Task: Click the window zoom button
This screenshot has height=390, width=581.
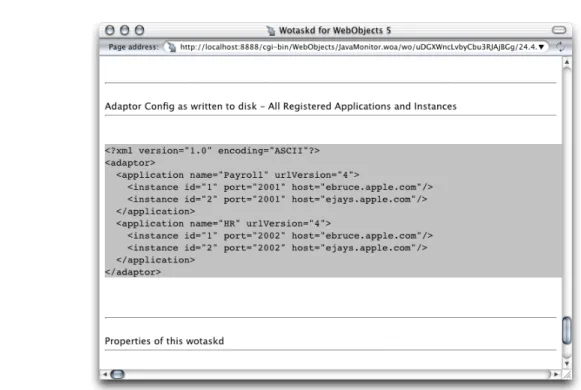Action: (139, 30)
